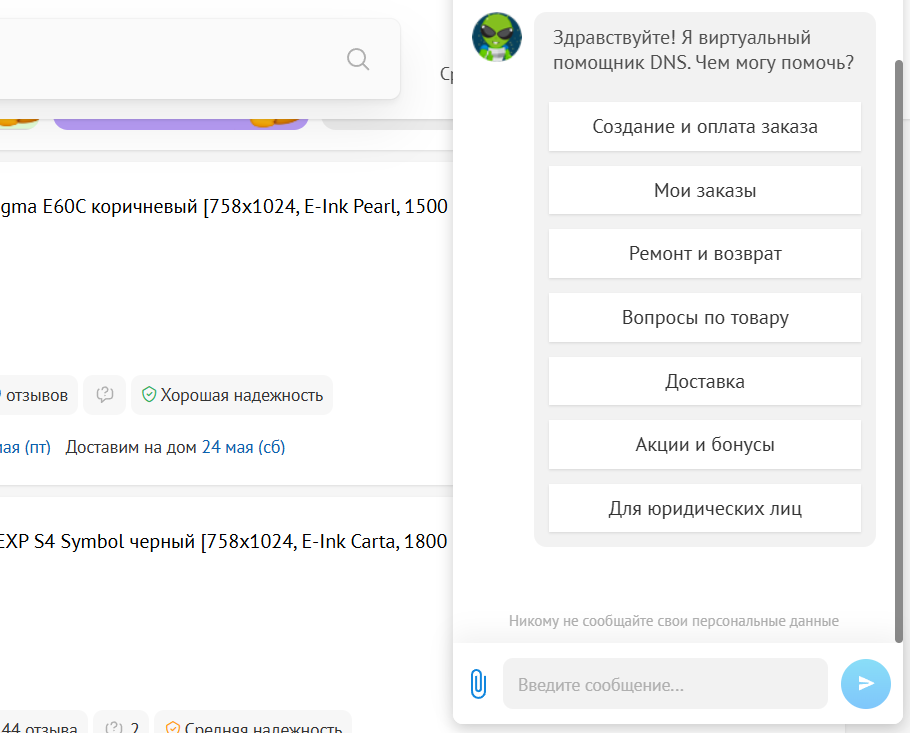Choose Мои заказы chat option
Image resolution: width=910 pixels, height=733 pixels.
click(705, 190)
